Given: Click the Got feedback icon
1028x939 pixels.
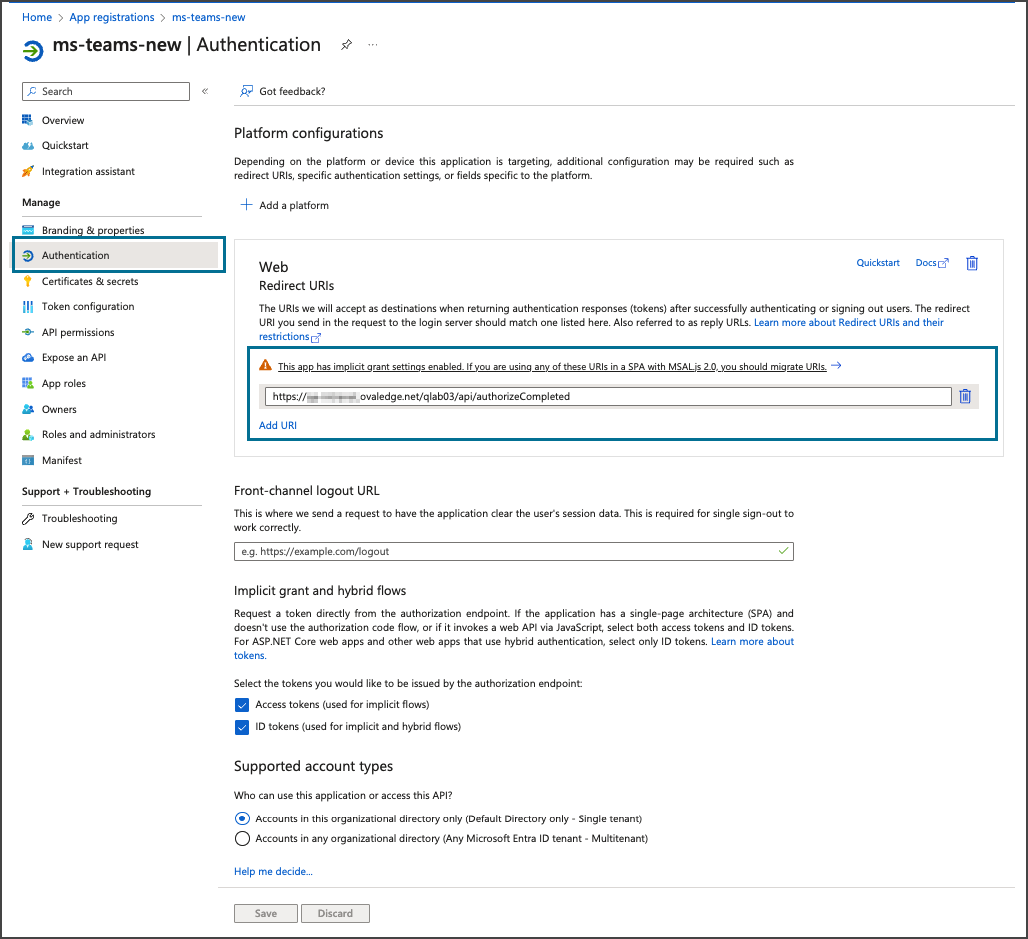Looking at the screenshot, I should tap(247, 91).
